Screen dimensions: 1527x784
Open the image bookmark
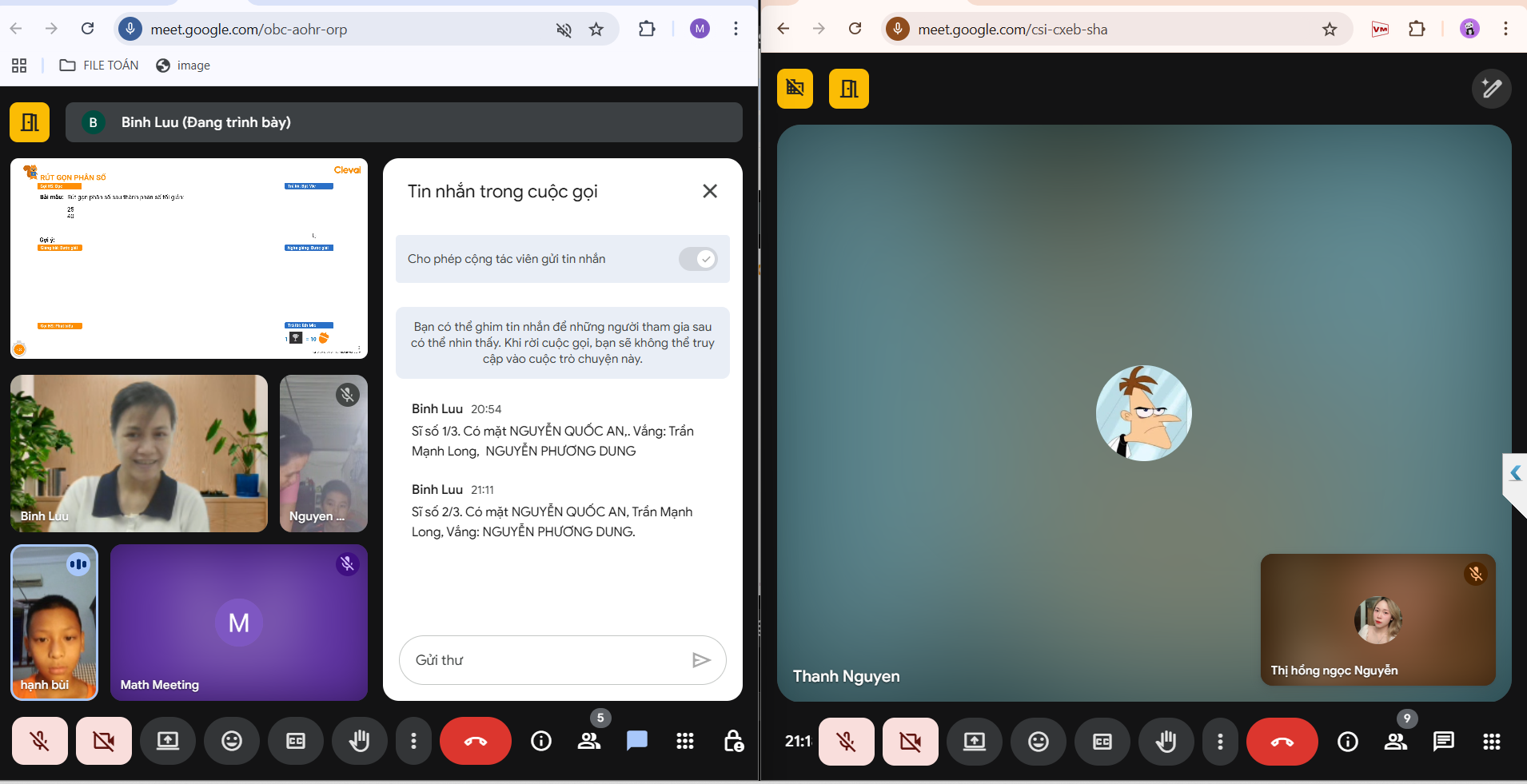(x=183, y=66)
